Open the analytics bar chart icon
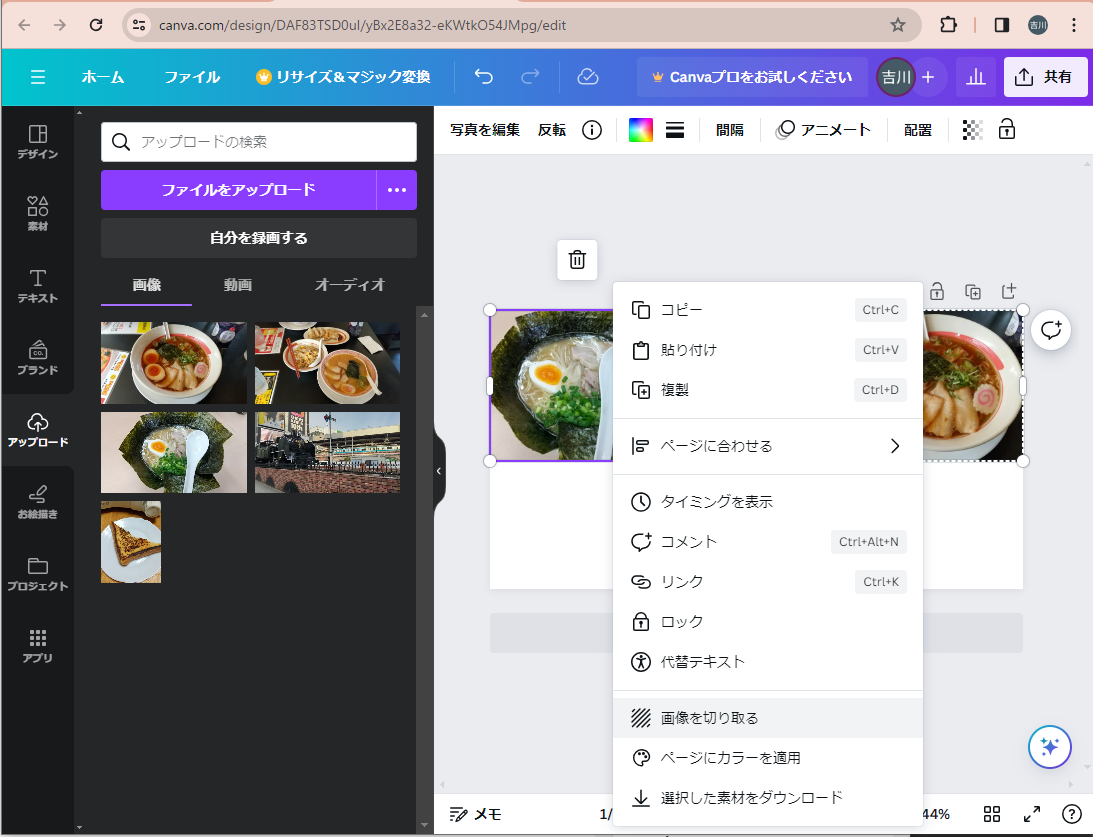Image resolution: width=1093 pixels, height=837 pixels. [x=976, y=77]
